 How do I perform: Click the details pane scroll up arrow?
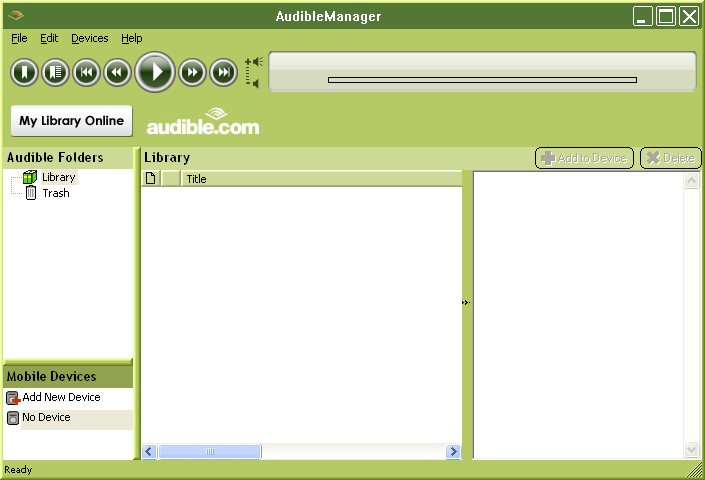pos(691,181)
